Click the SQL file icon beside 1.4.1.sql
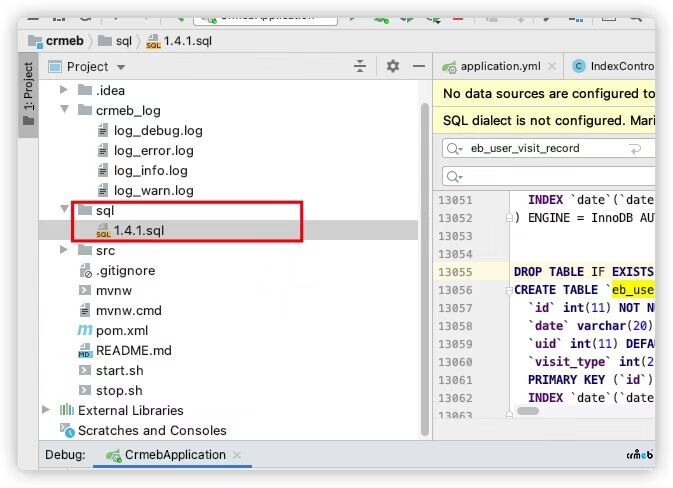 coord(103,230)
